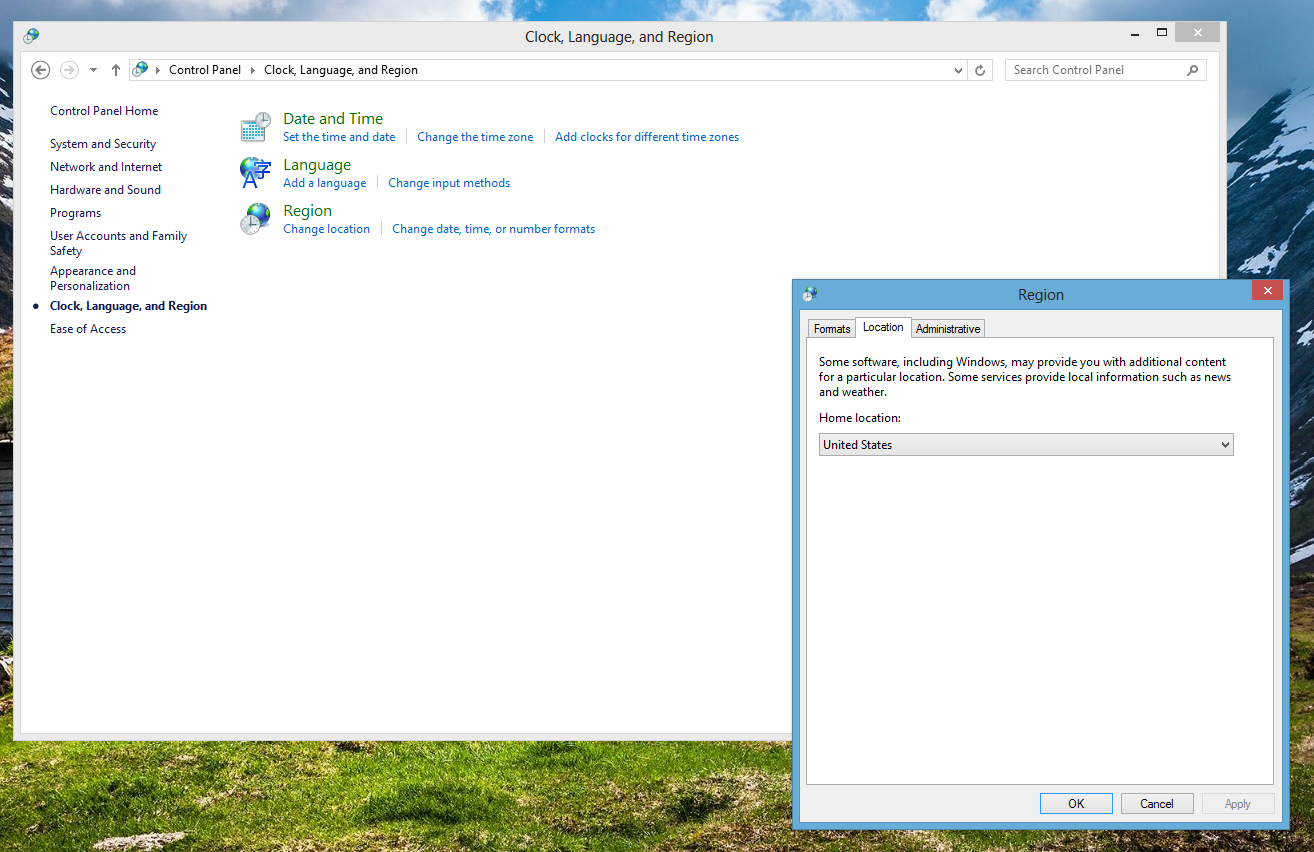Click the Region globe-and-clock icon
The image size is (1314, 852).
256,219
